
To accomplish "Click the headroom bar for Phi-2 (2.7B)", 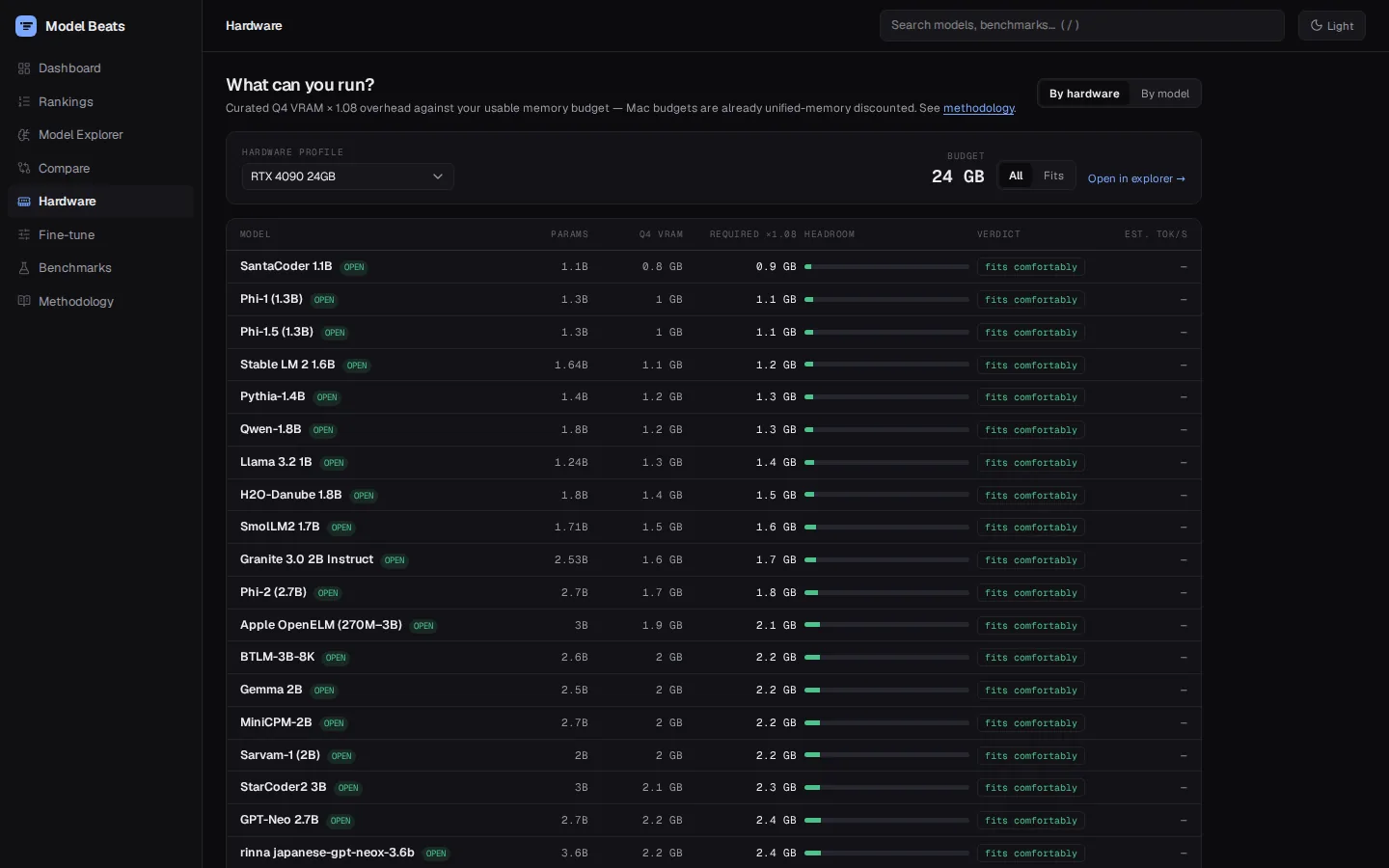I will [886, 593].
